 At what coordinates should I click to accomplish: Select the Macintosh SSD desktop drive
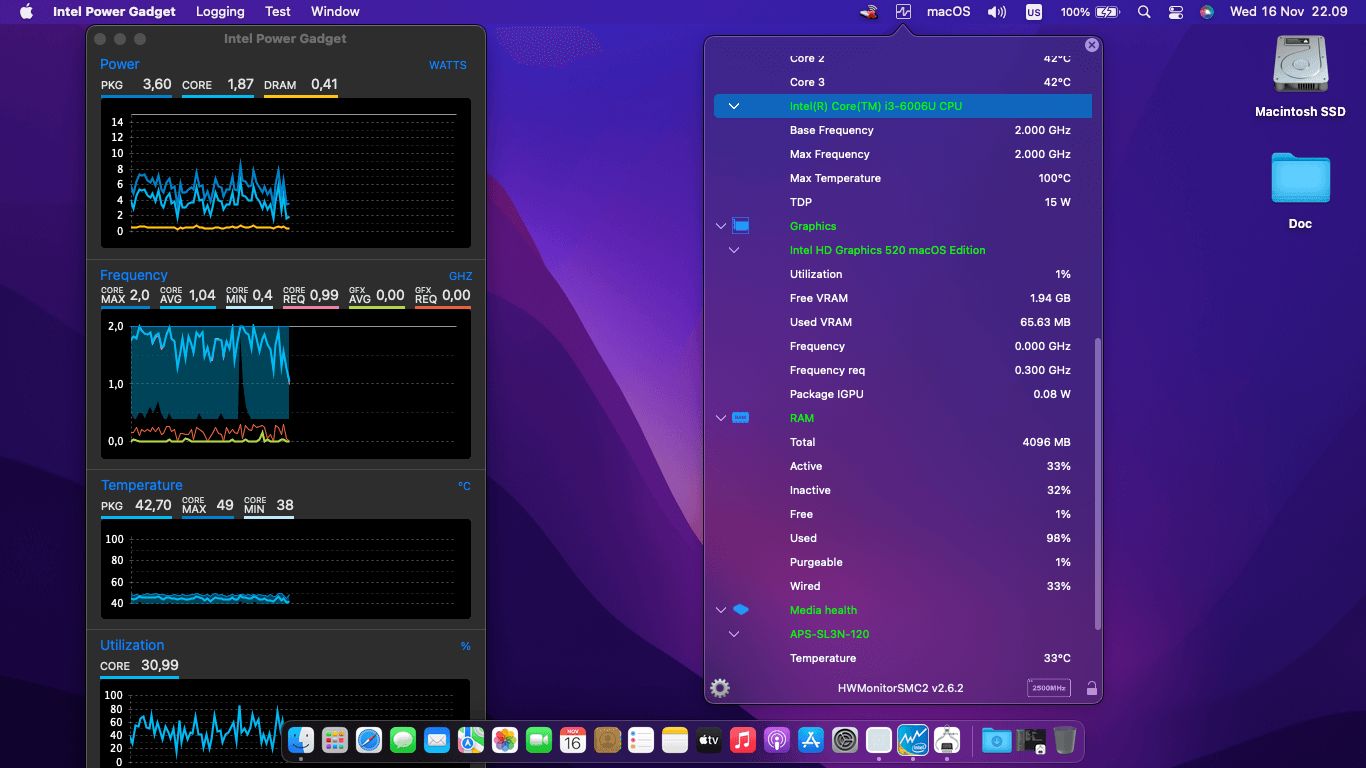click(x=1300, y=76)
